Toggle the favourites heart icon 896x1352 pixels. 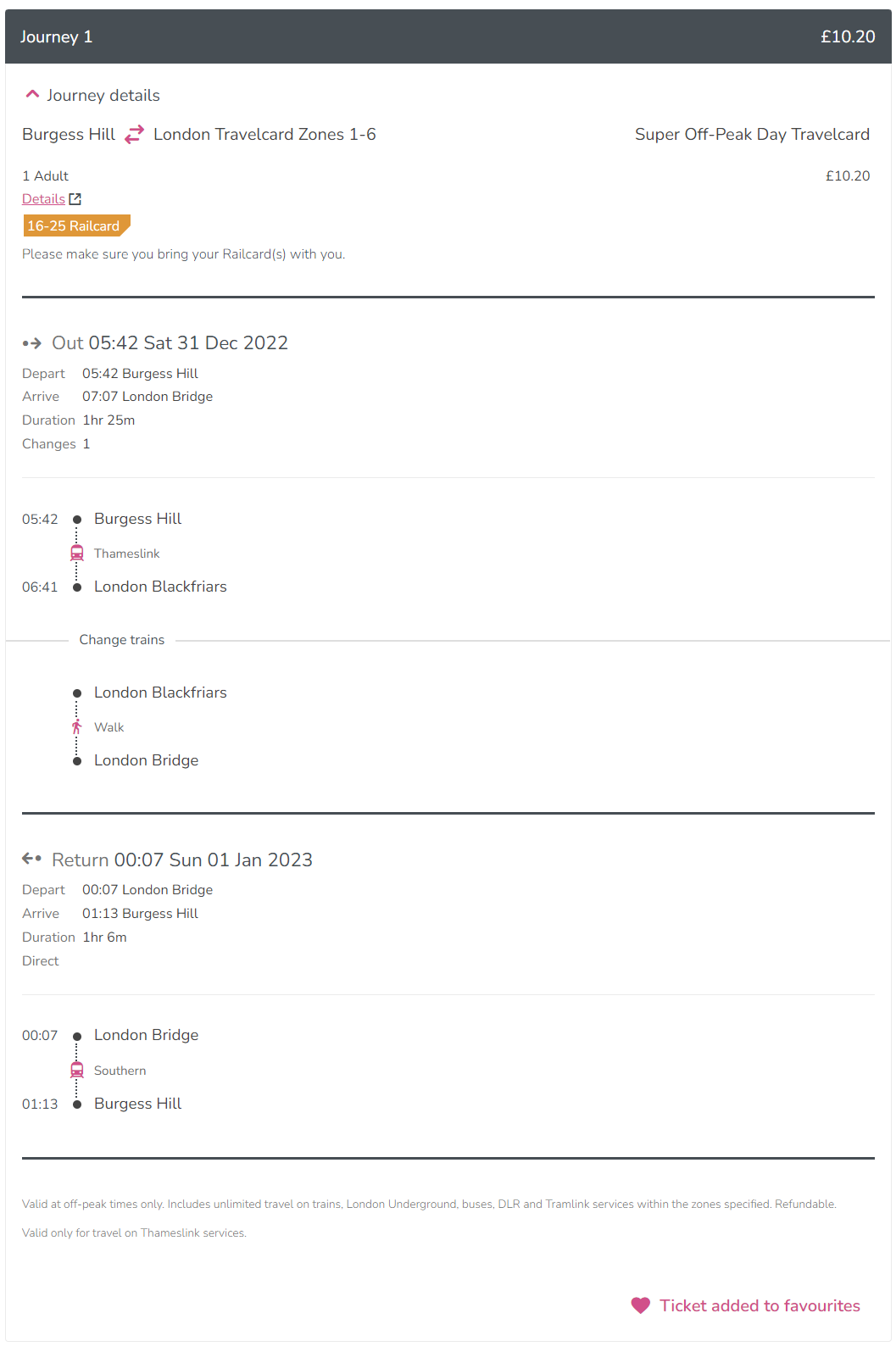(x=641, y=1305)
